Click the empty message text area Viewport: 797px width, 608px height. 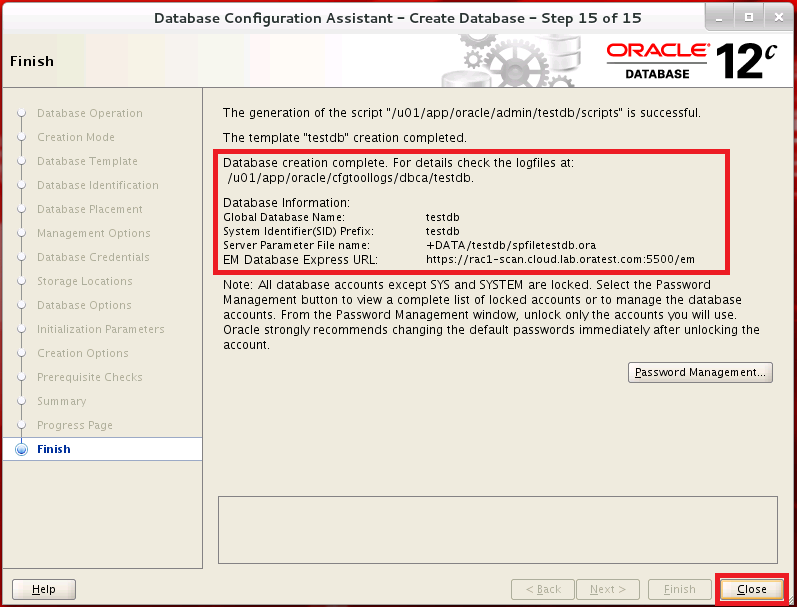497,528
